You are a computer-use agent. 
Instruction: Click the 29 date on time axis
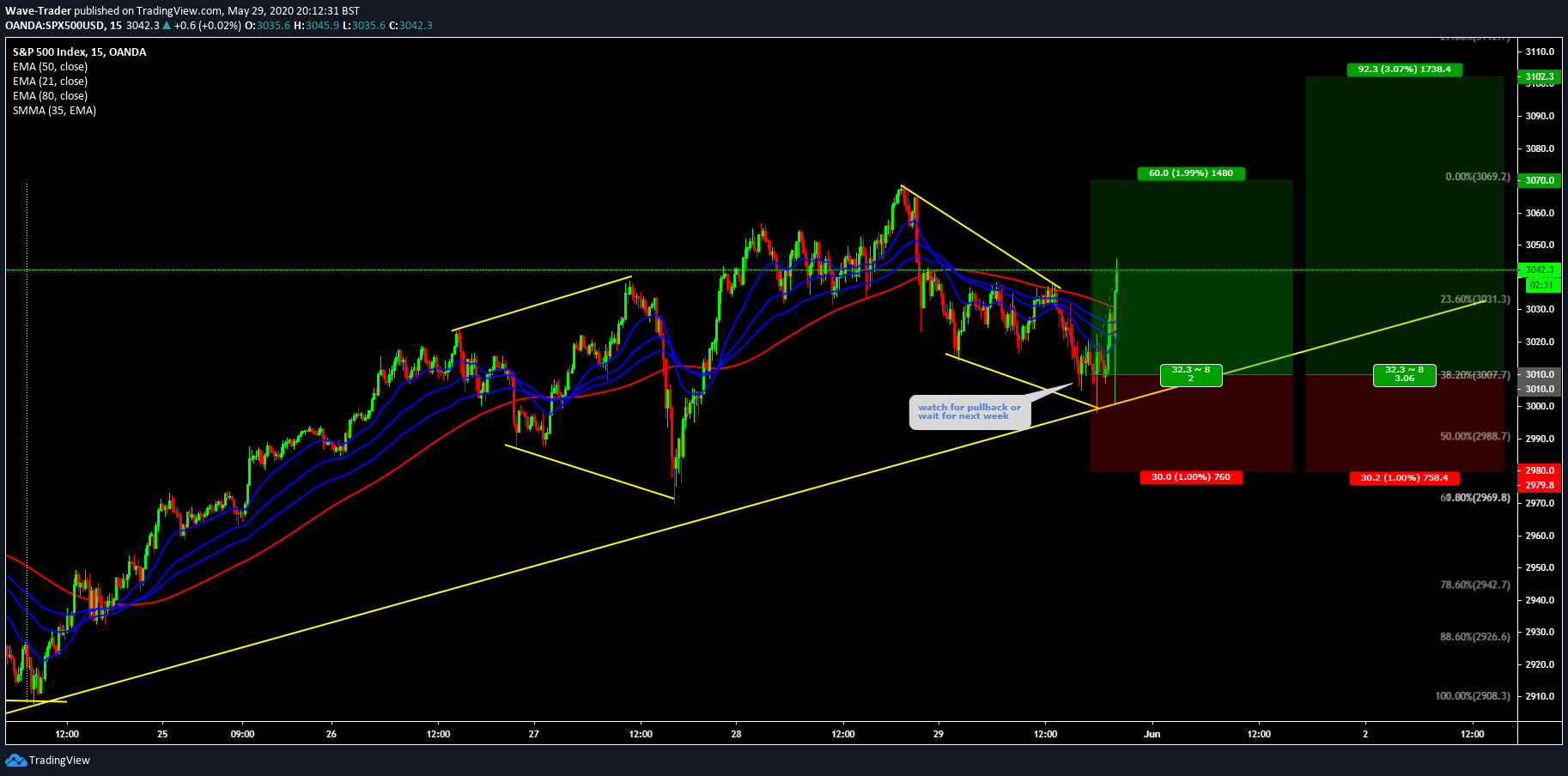click(939, 734)
